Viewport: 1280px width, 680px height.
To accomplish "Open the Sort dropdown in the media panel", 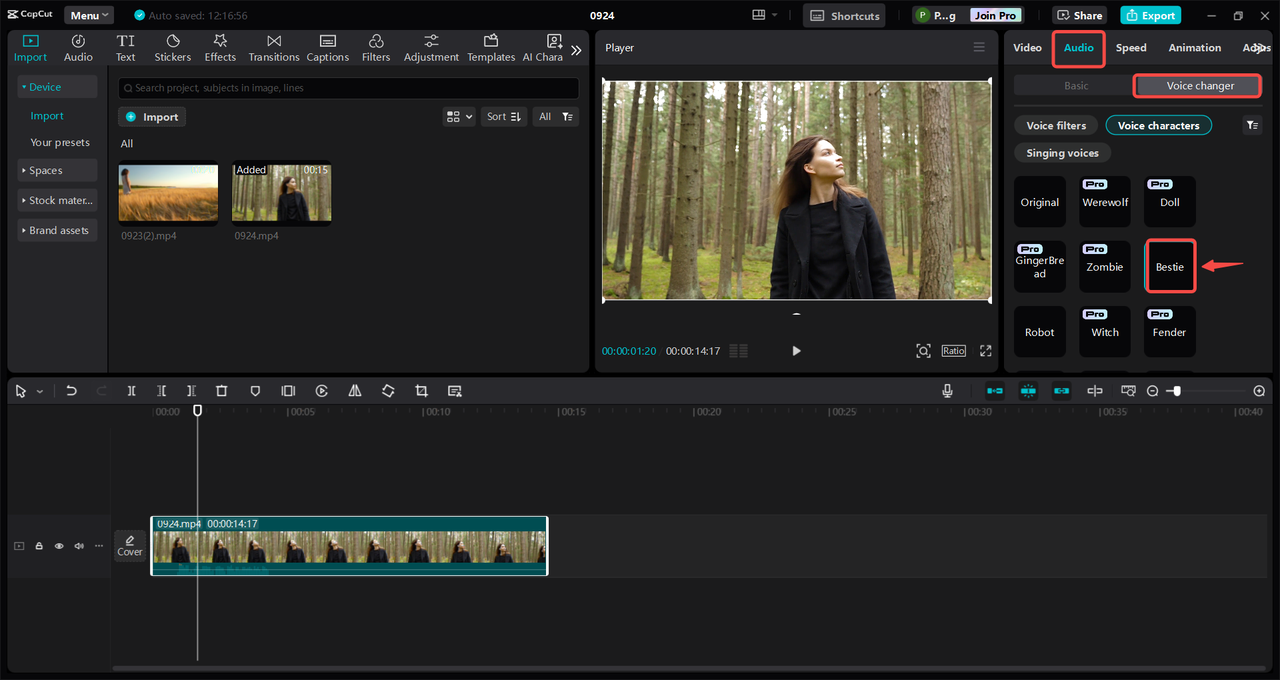I will 503,117.
